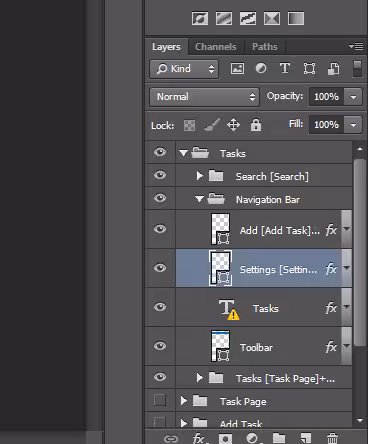Image resolution: width=368 pixels, height=444 pixels.
Task: Hide the Toolbar layer
Action: pyautogui.click(x=160, y=346)
